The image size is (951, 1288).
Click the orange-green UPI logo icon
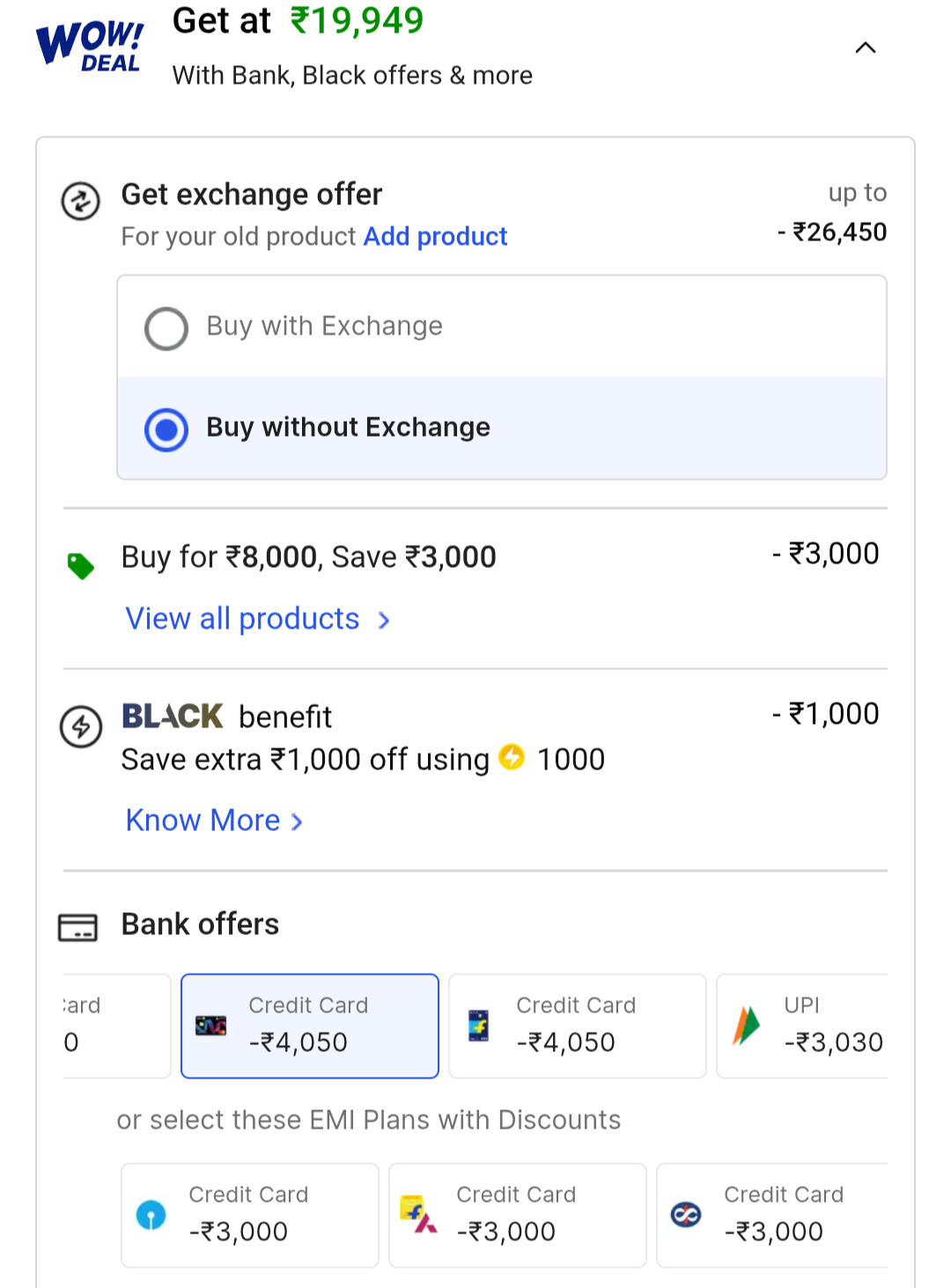click(746, 1026)
